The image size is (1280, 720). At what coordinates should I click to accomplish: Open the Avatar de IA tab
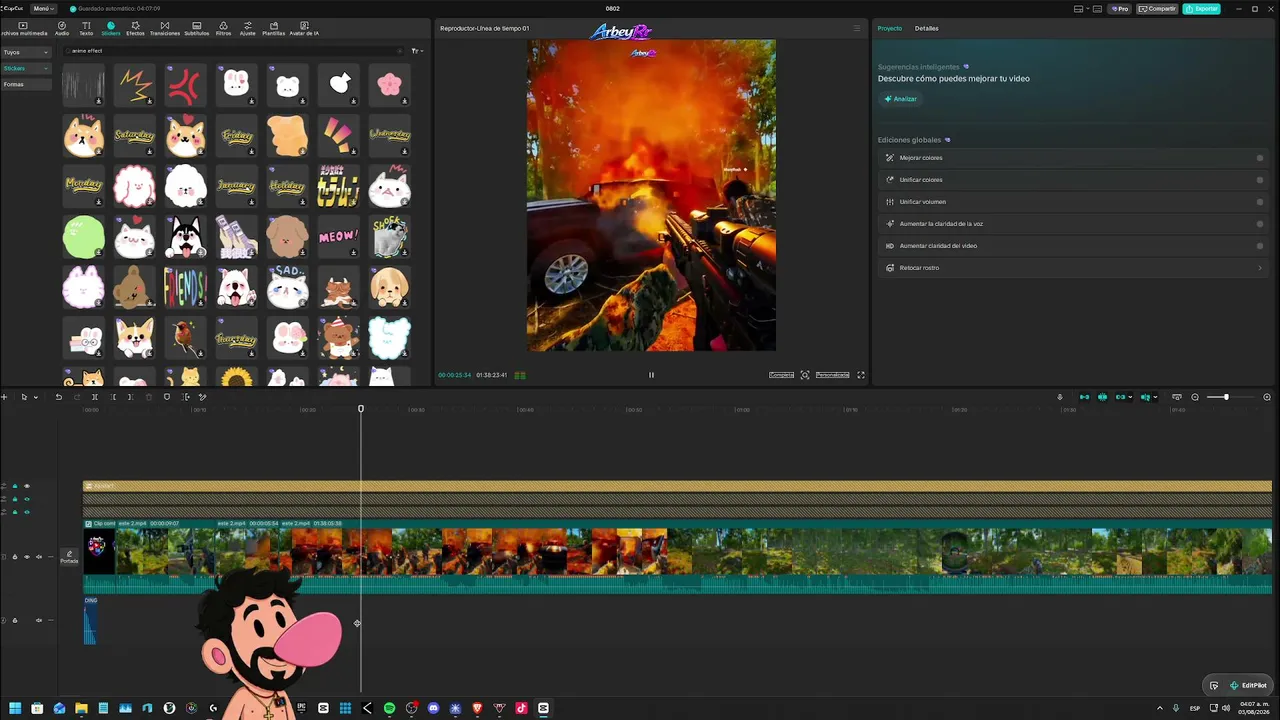pyautogui.click(x=304, y=28)
